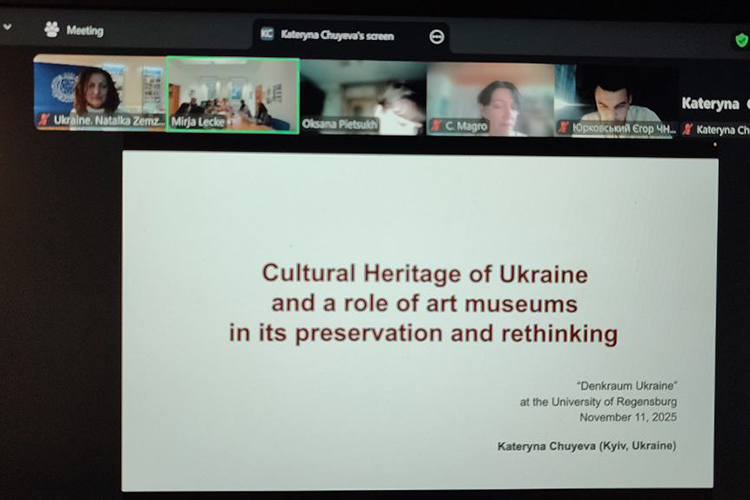Choose the C. Magro video thumbnail
The height and width of the screenshot is (500, 750).
pyautogui.click(x=490, y=97)
